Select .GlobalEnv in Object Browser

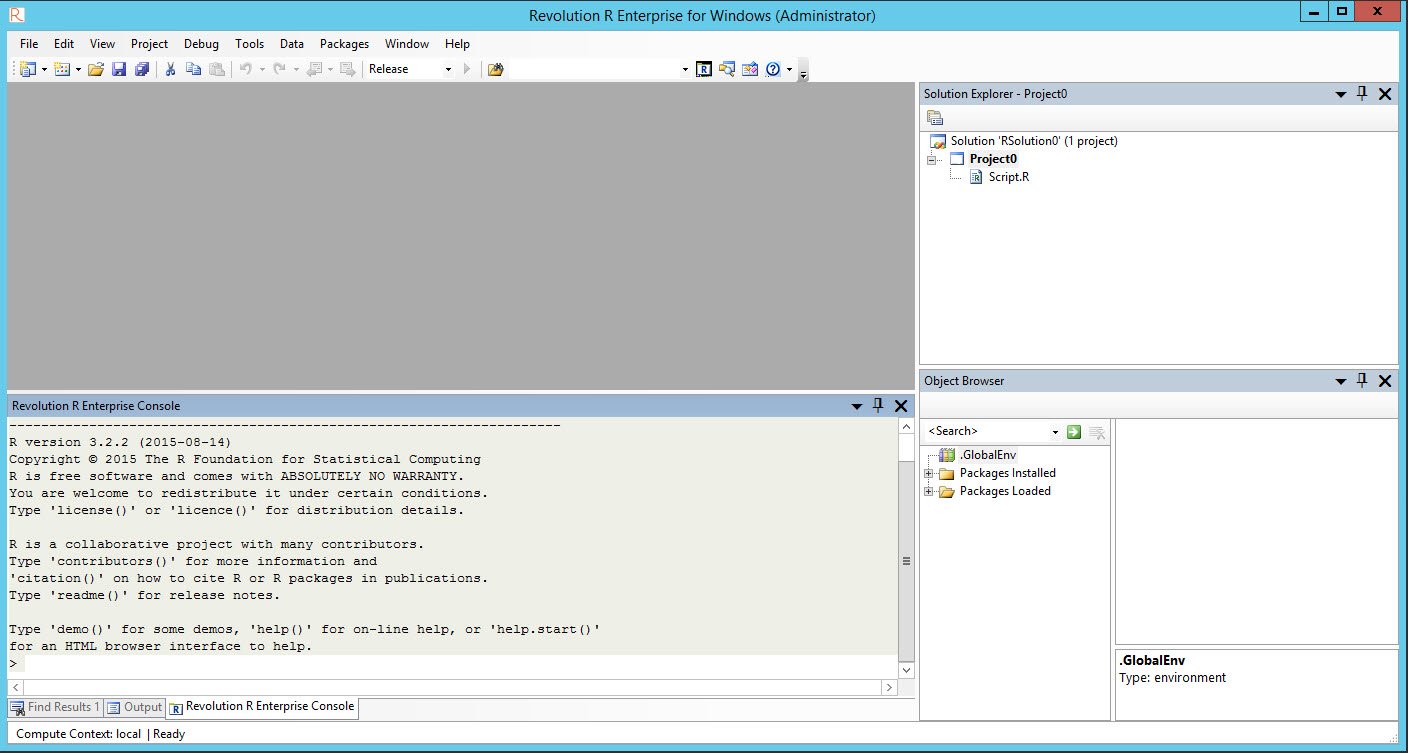click(987, 455)
